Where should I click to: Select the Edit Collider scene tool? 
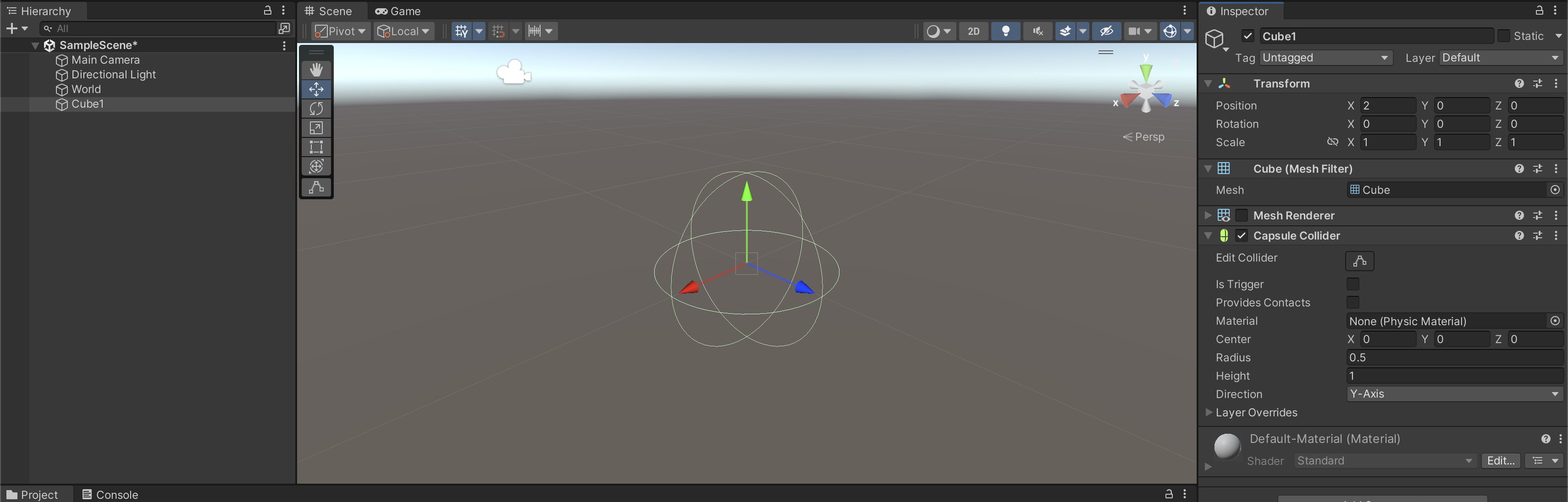coord(316,187)
